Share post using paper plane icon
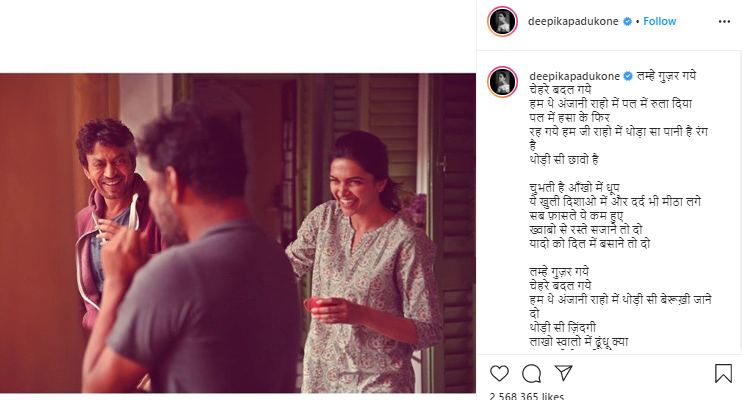Screen dimensions: 742x400 pyautogui.click(x=564, y=373)
